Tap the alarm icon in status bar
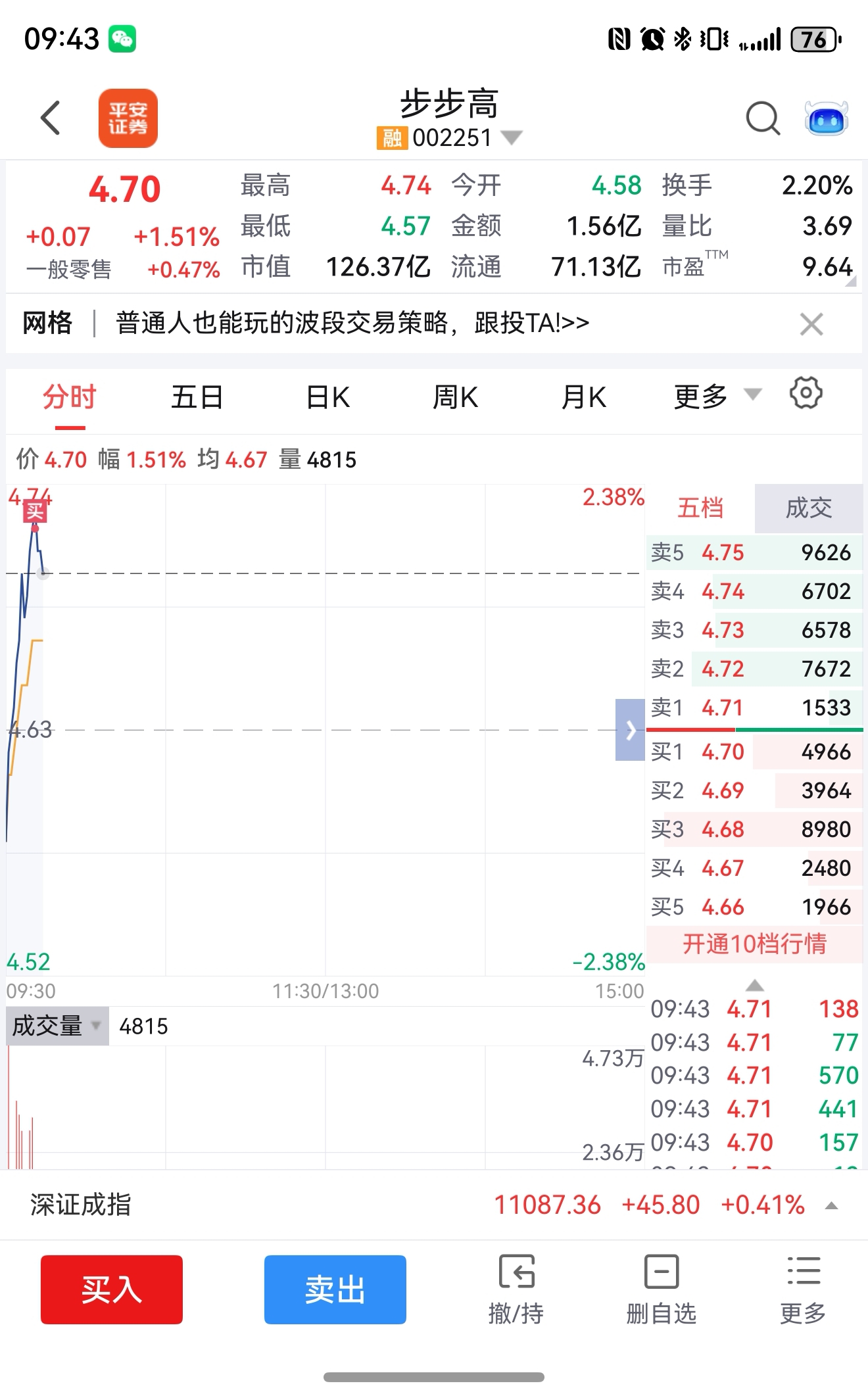The width and height of the screenshot is (868, 1394). pos(652,39)
